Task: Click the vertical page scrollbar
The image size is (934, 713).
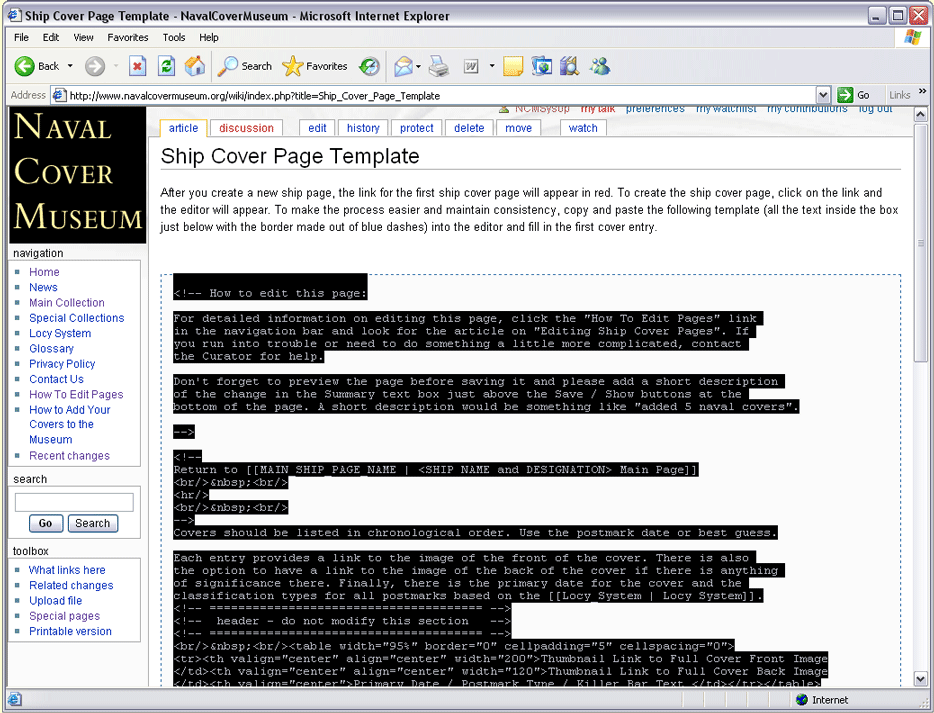Action: click(x=921, y=400)
